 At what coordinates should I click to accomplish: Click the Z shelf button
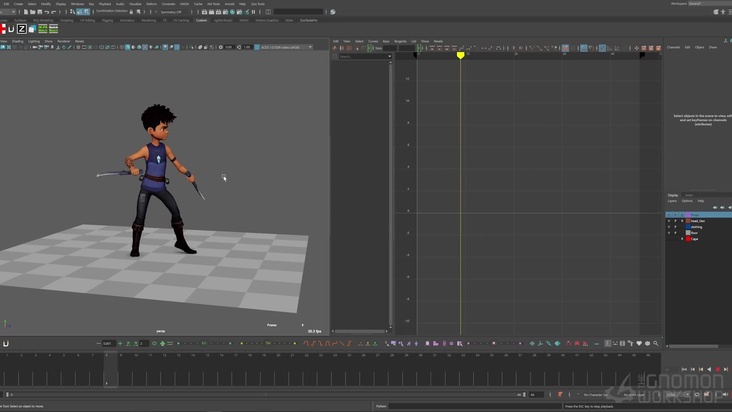click(x=22, y=29)
